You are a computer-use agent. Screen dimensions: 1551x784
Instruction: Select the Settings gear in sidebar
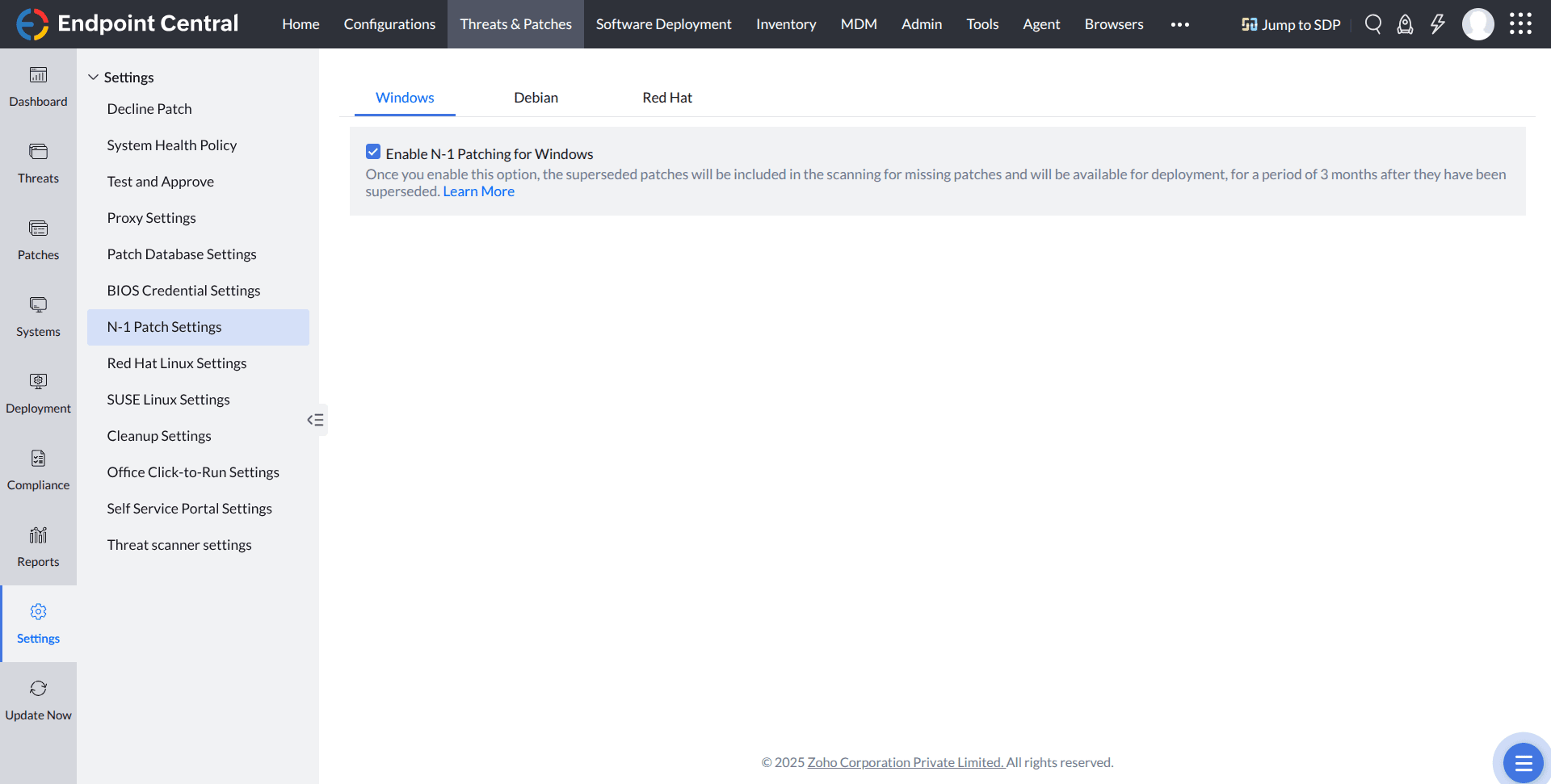[x=38, y=612]
